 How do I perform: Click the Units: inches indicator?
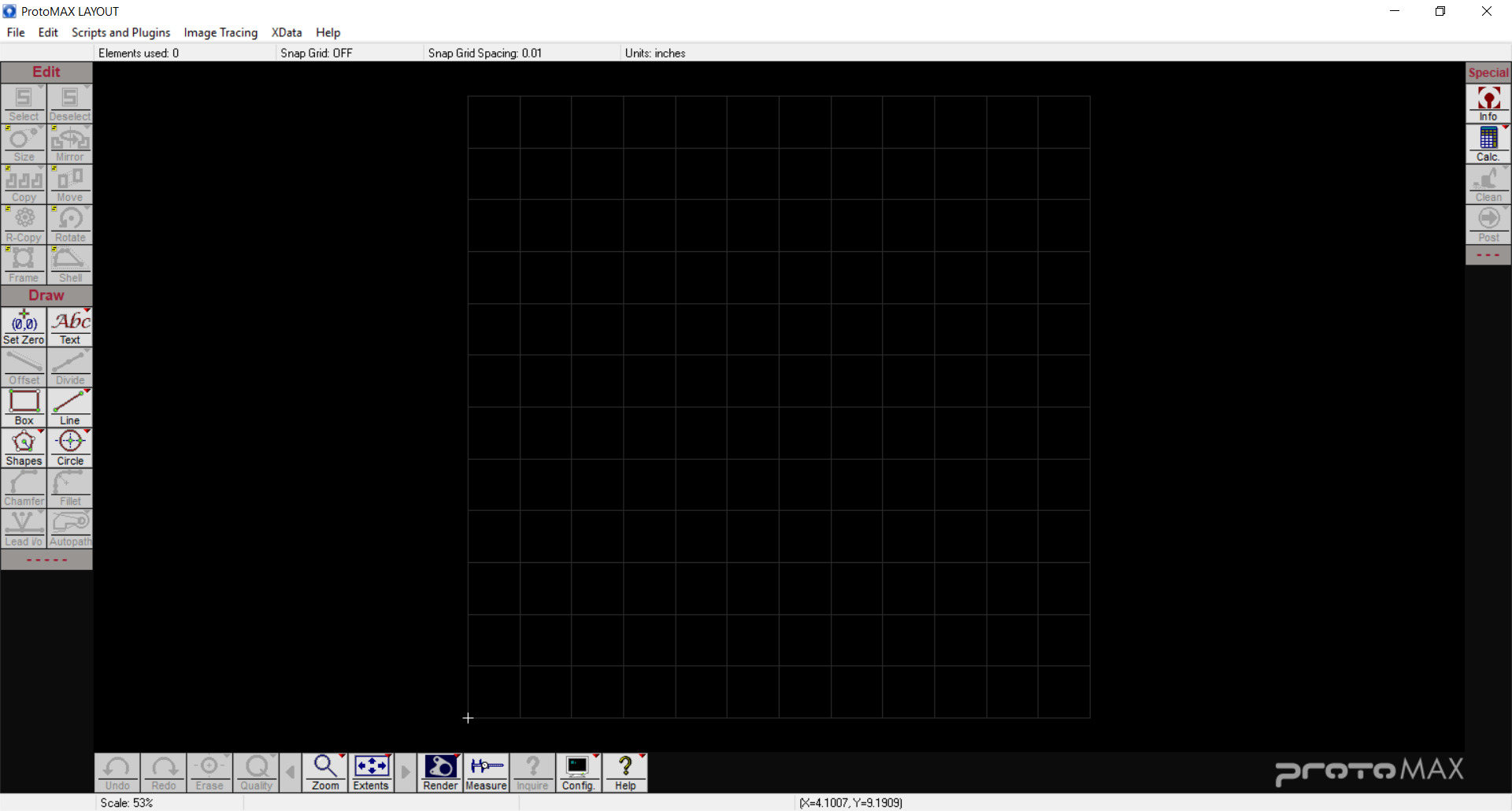[655, 53]
